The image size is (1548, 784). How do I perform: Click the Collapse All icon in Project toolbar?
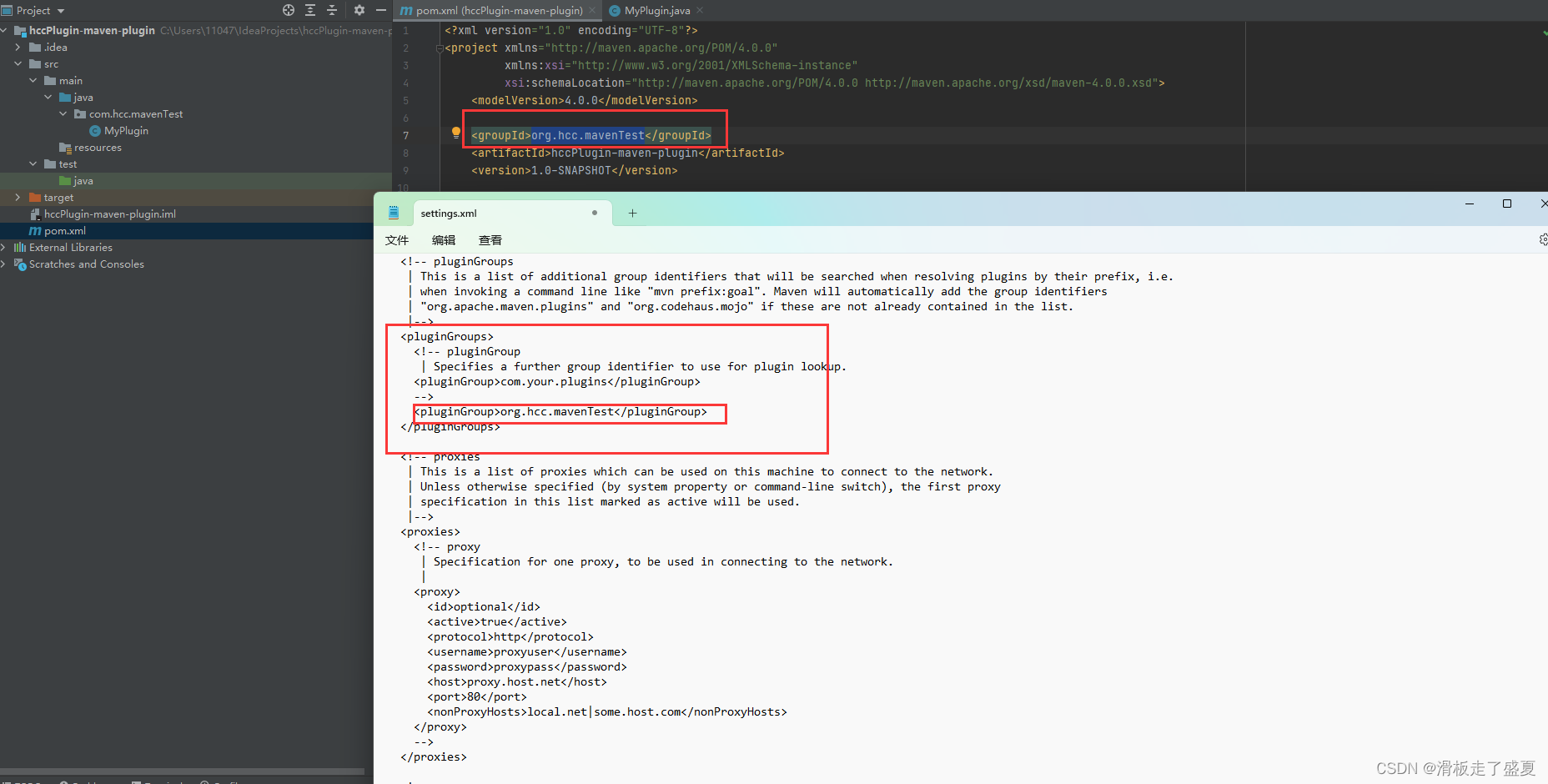[x=331, y=10]
